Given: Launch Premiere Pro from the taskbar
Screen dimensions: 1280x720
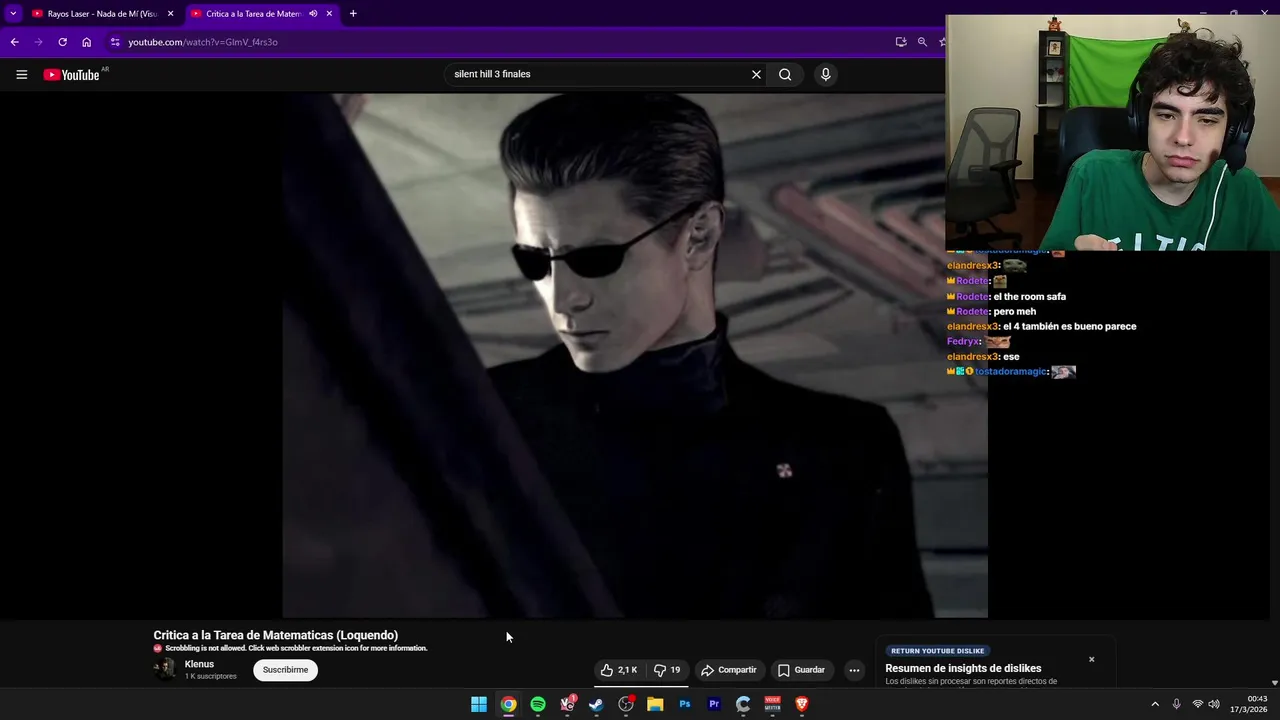Looking at the screenshot, I should pyautogui.click(x=714, y=704).
